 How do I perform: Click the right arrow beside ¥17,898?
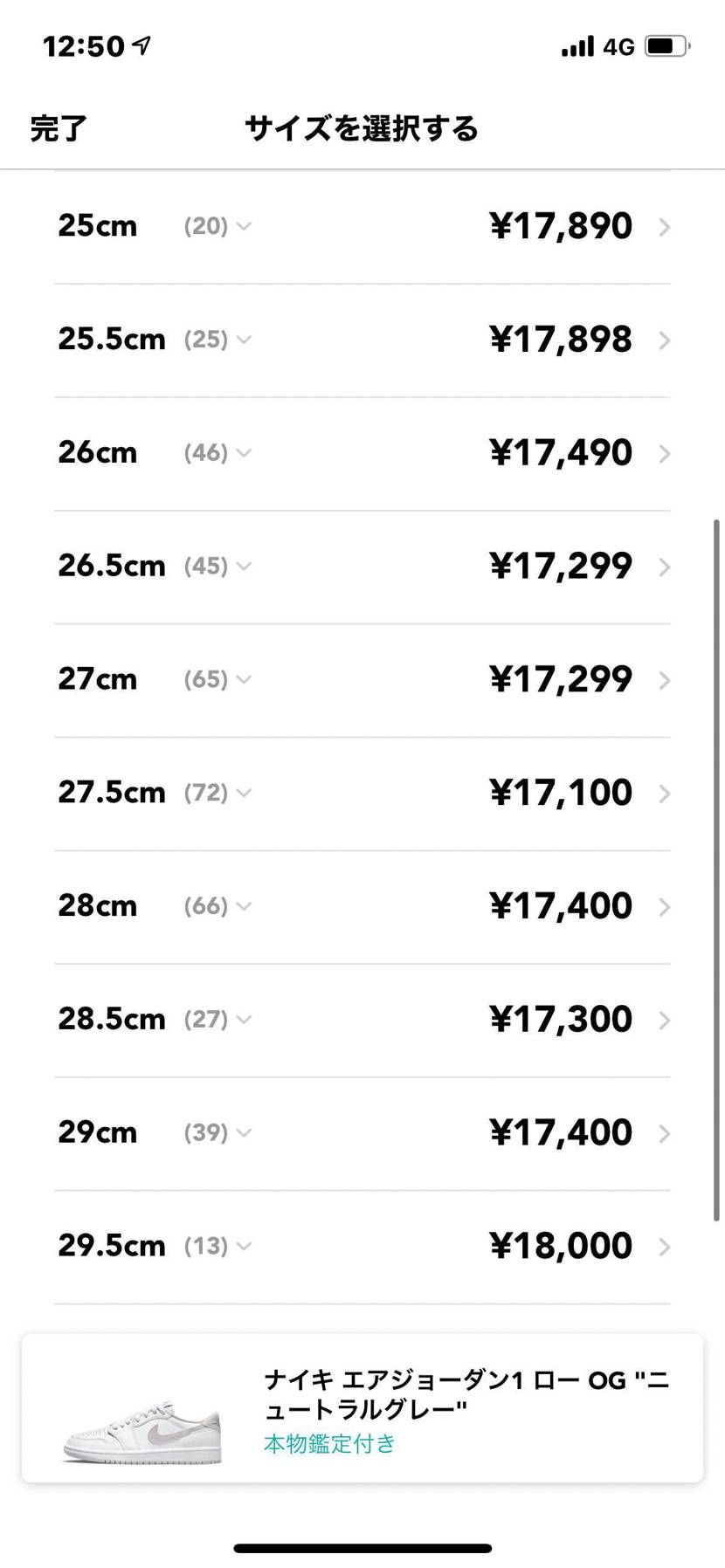click(x=665, y=340)
